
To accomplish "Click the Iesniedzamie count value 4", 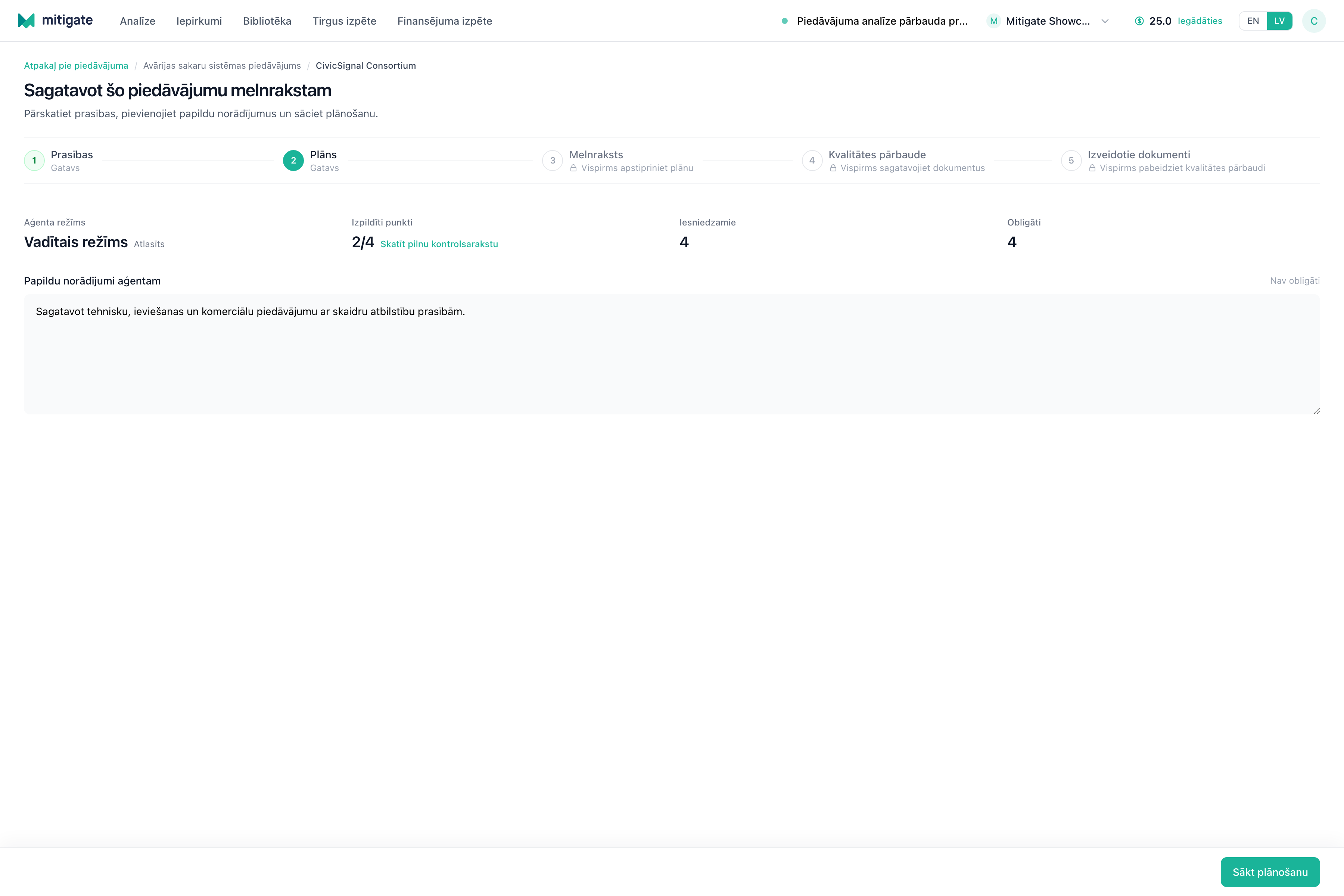I will [x=684, y=242].
